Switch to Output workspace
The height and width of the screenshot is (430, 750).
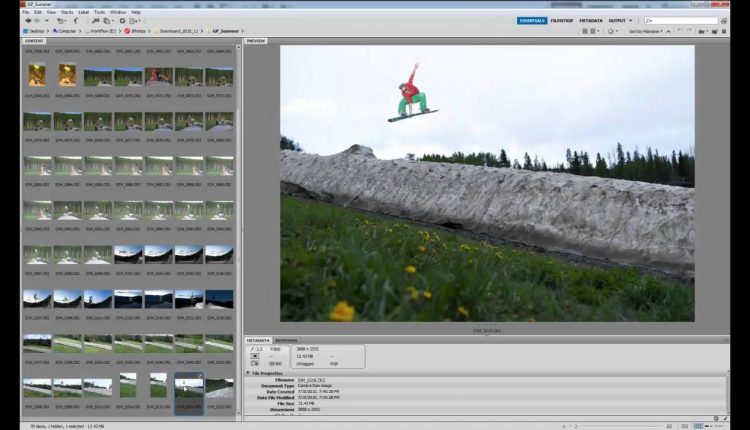617,21
